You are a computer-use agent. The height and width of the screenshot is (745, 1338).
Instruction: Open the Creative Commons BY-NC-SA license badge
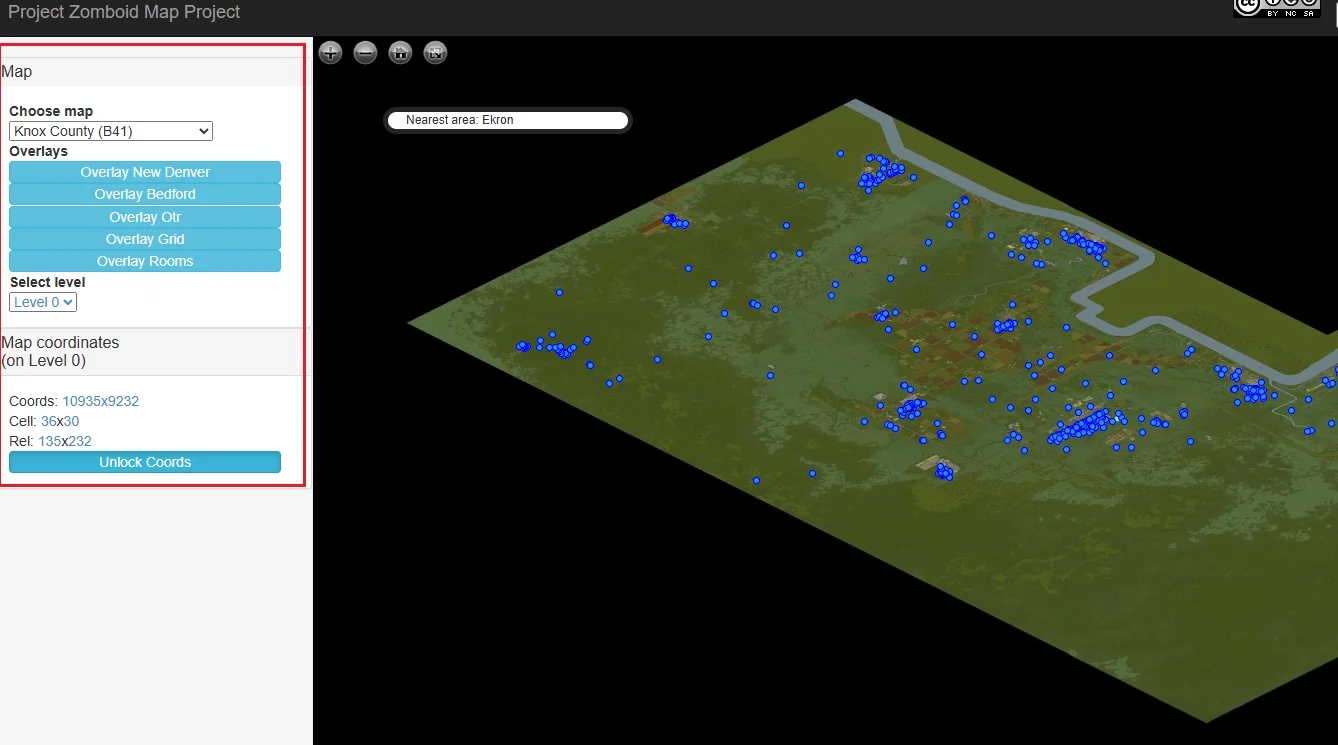click(x=1276, y=8)
